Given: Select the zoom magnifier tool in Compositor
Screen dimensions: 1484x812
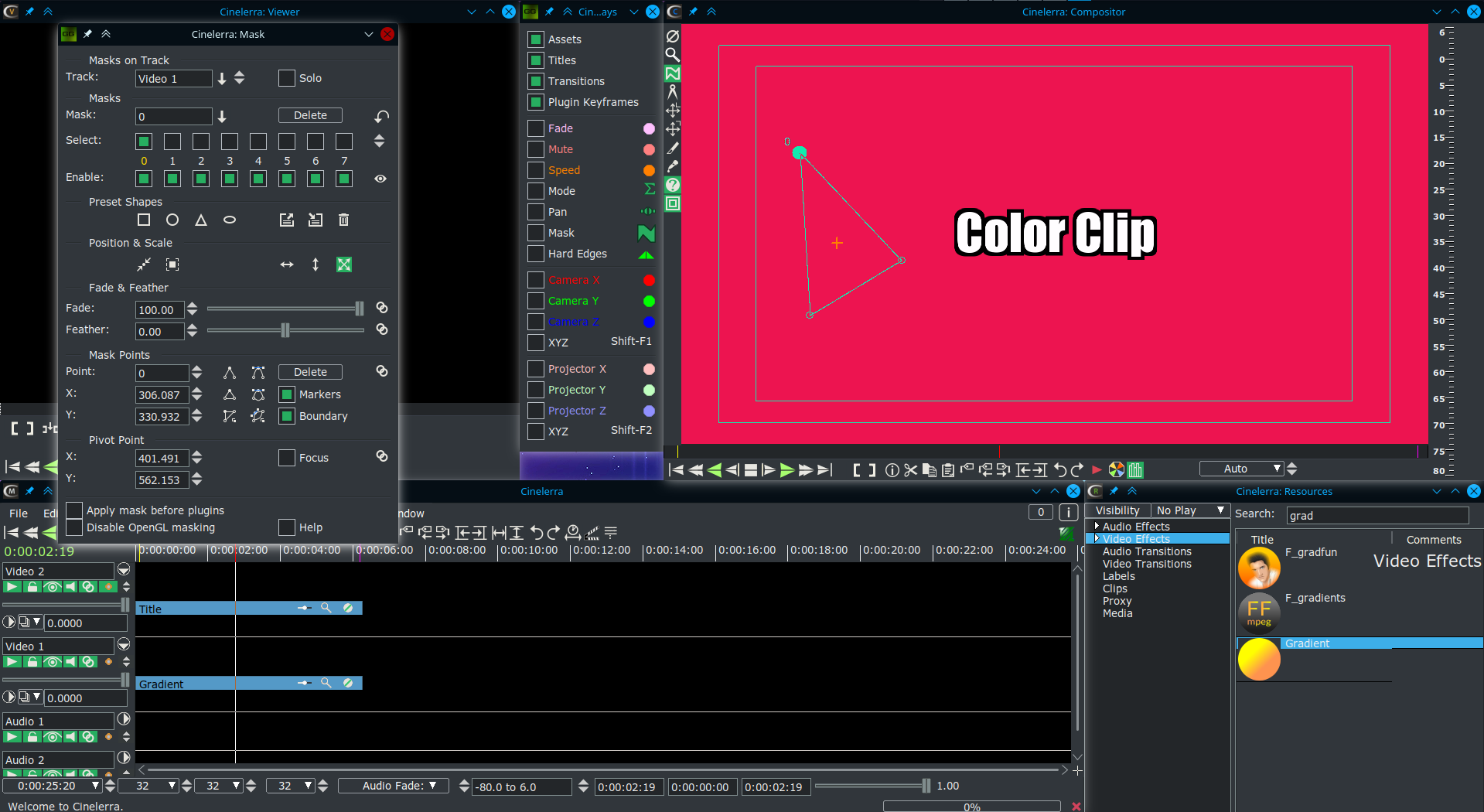Looking at the screenshot, I should [673, 55].
